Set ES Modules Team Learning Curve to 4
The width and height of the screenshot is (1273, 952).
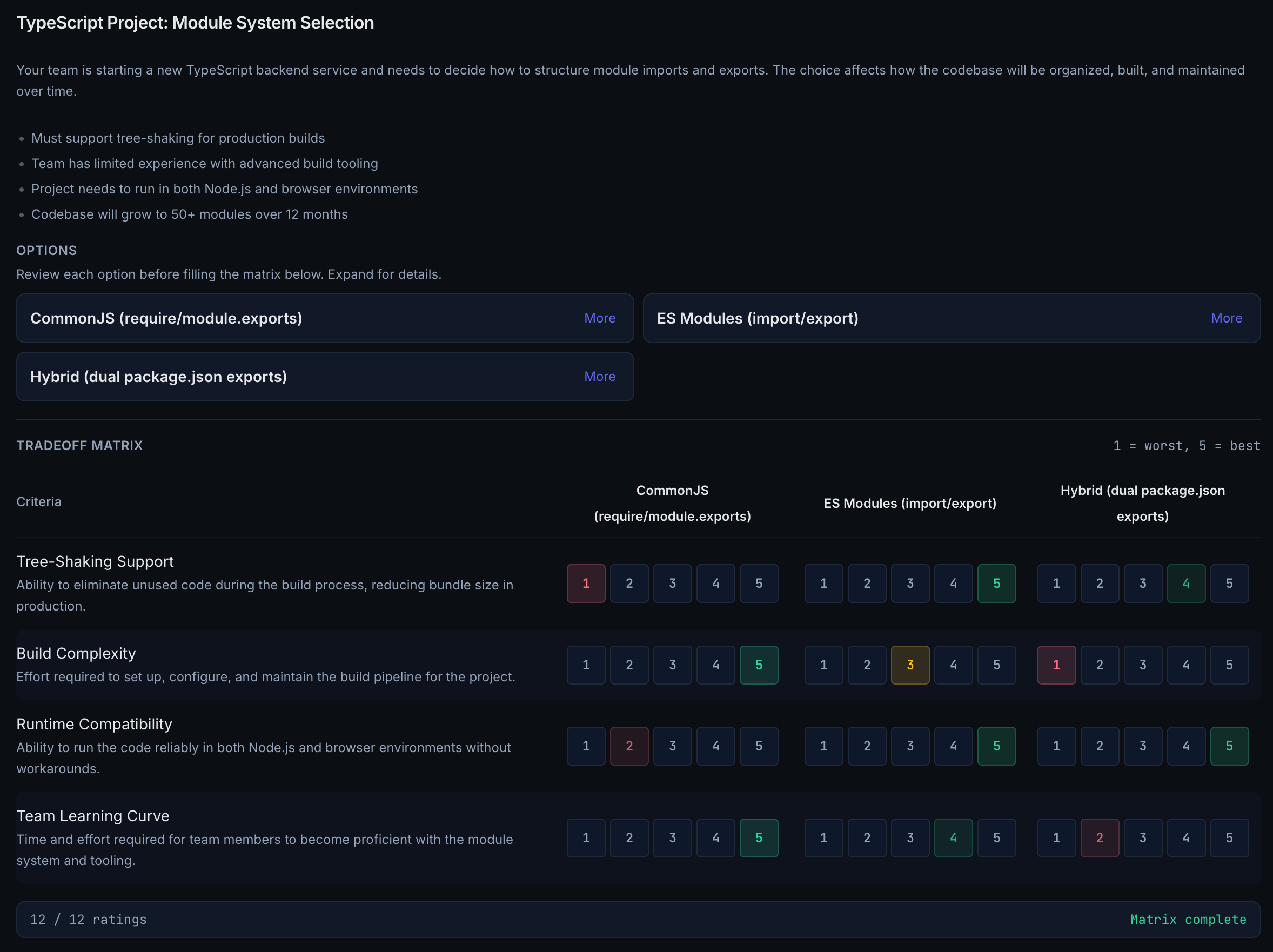click(x=954, y=838)
